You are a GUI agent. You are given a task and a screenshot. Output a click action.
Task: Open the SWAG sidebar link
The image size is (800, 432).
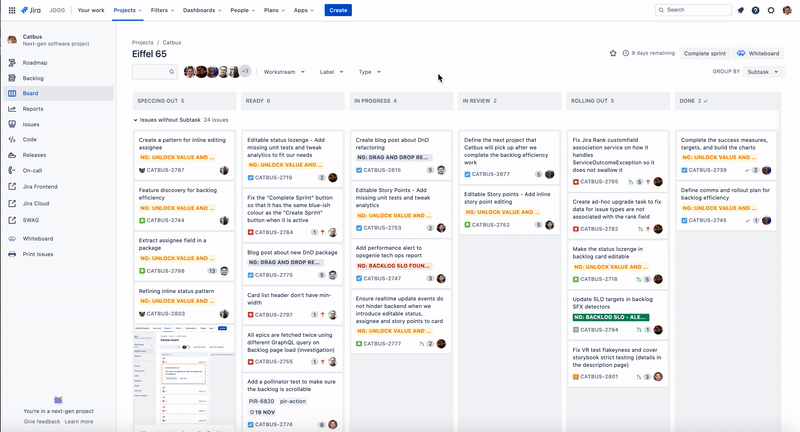[31, 220]
